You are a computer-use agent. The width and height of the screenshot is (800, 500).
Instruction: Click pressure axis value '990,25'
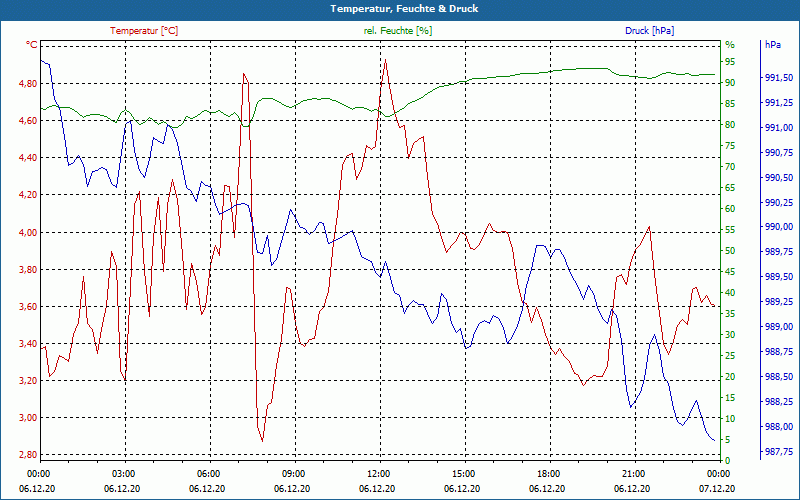779,203
